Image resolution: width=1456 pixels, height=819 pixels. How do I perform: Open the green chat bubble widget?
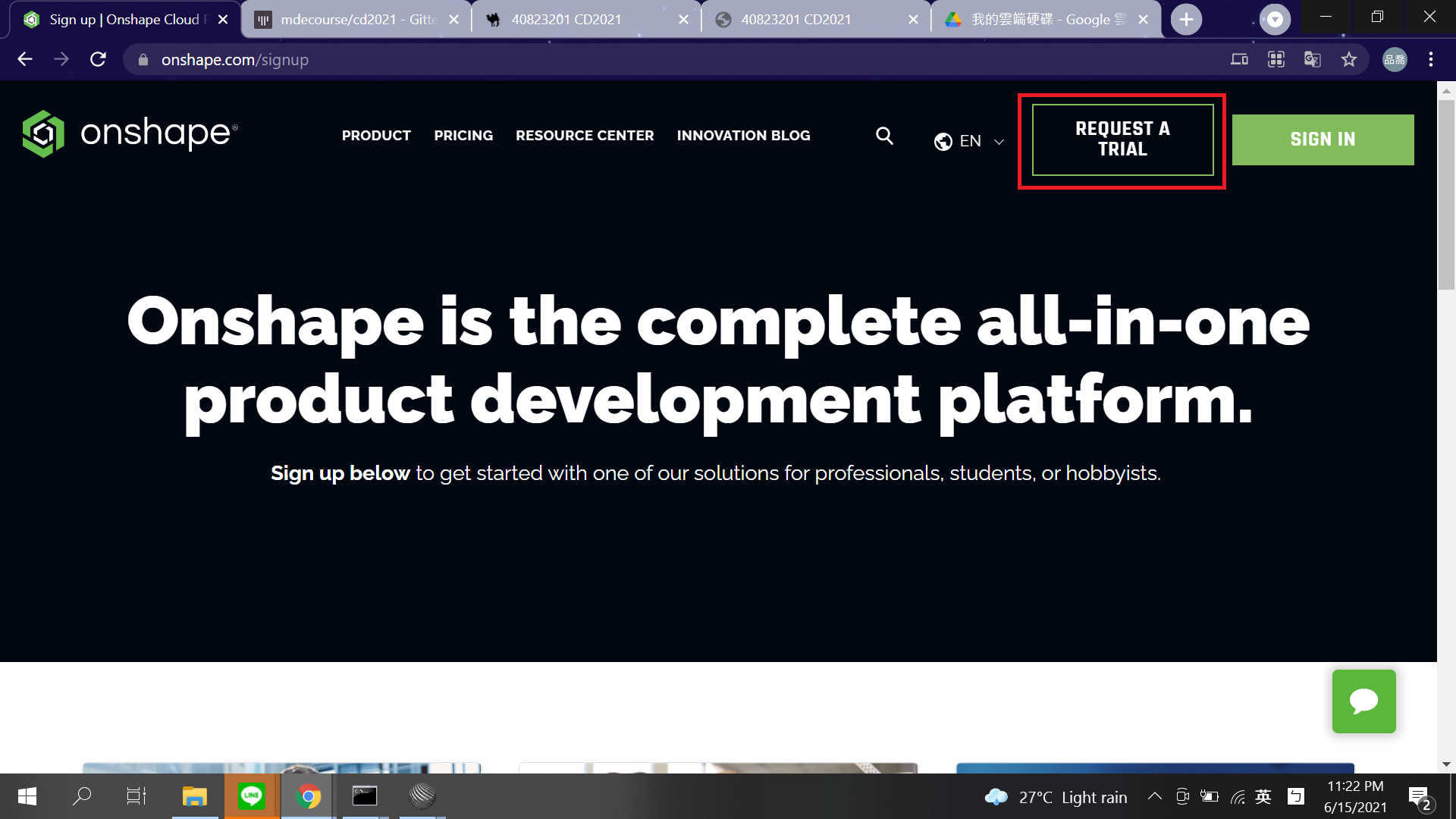[x=1363, y=701]
